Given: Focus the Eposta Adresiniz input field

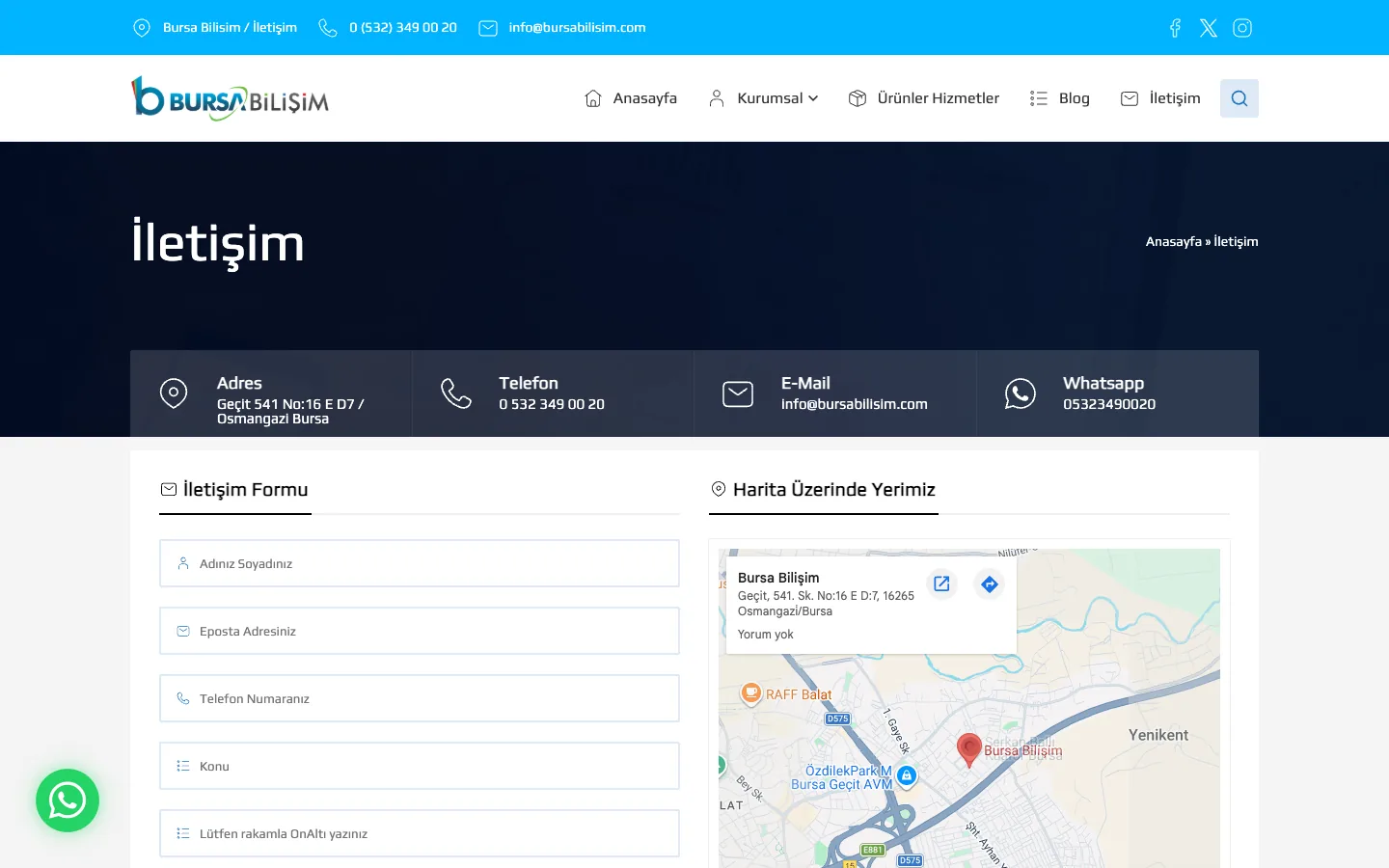Looking at the screenshot, I should (420, 631).
